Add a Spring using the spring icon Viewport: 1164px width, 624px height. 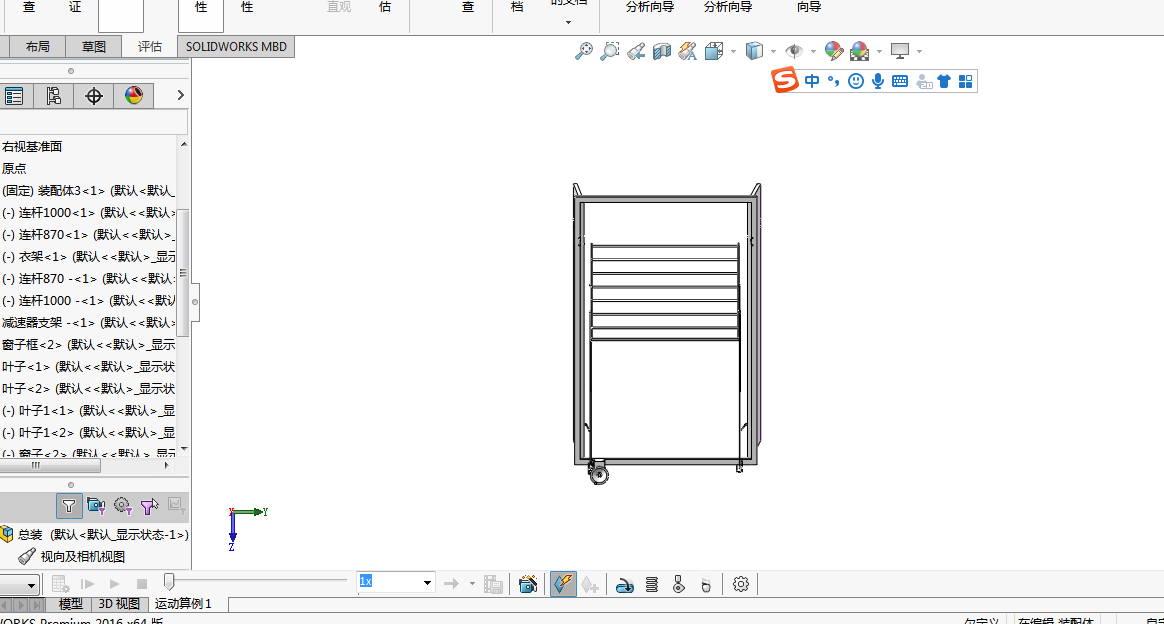click(652, 585)
